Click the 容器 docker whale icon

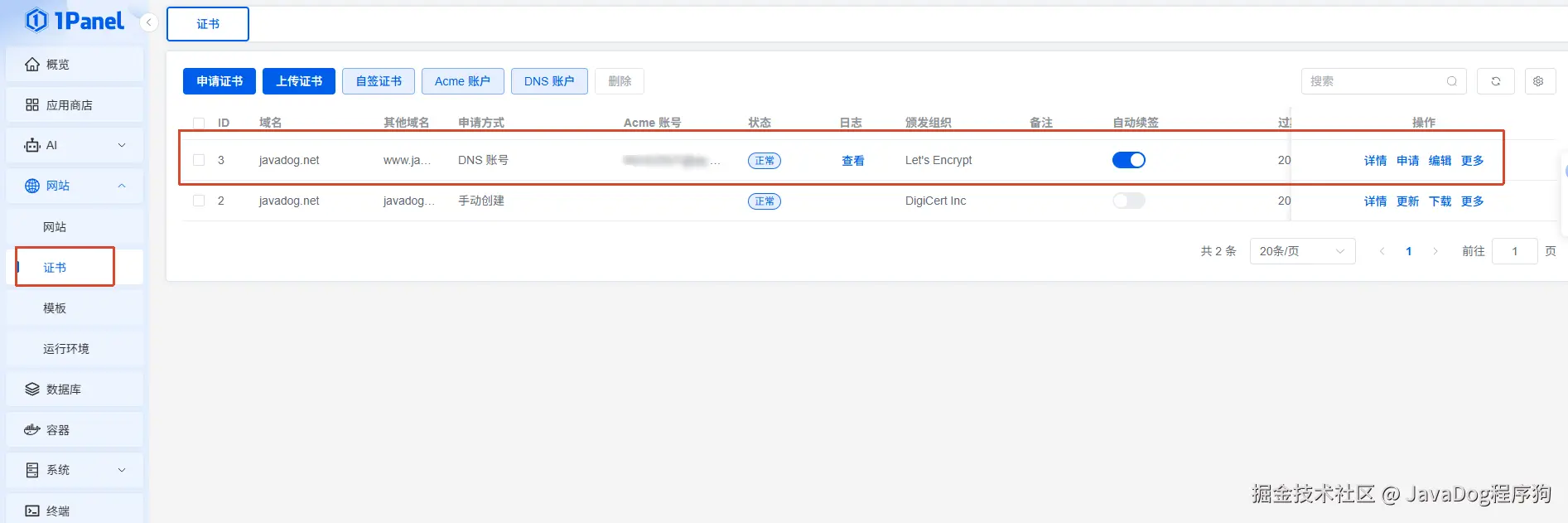coord(32,429)
